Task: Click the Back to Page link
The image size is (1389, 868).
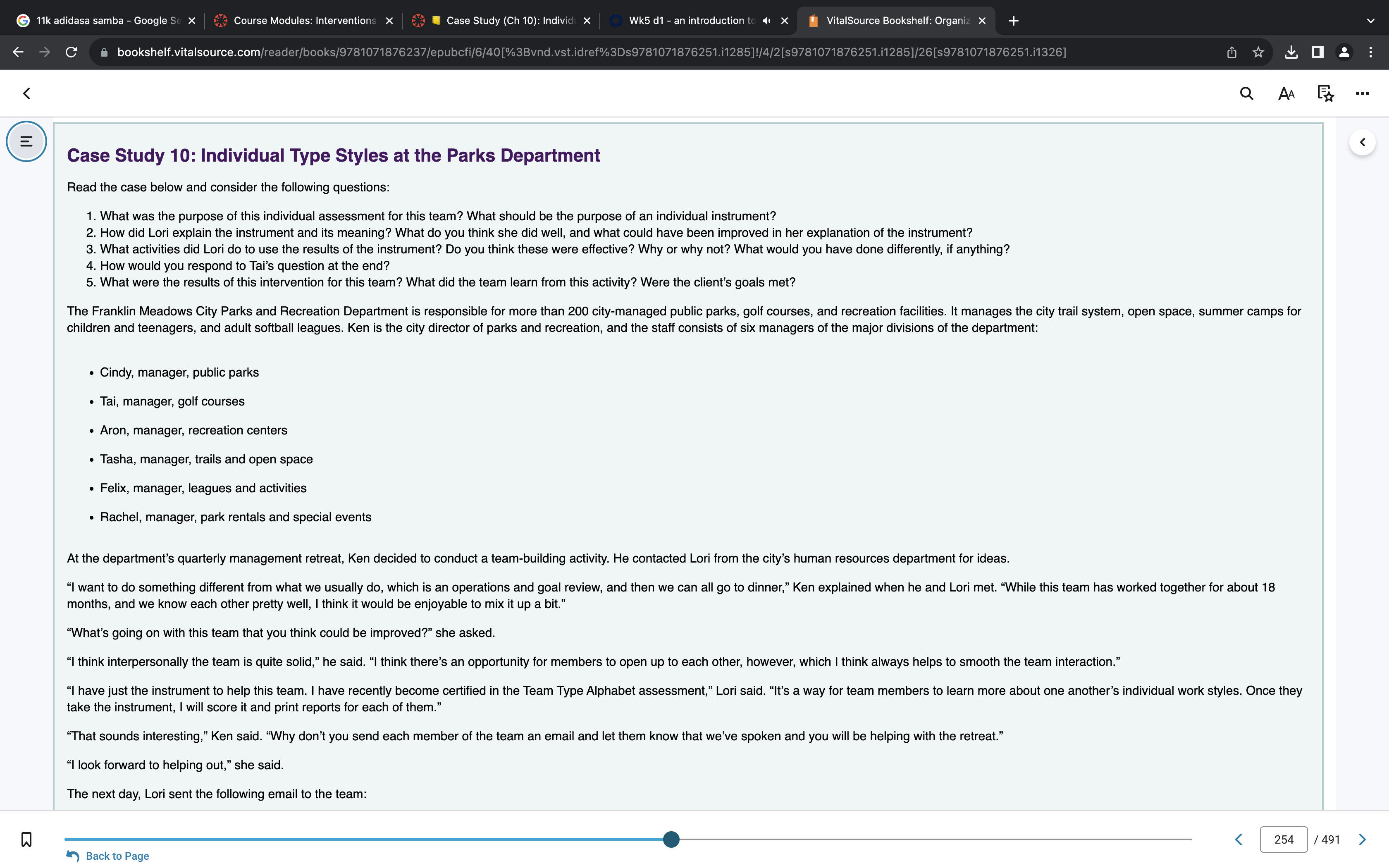Action: coord(107,856)
